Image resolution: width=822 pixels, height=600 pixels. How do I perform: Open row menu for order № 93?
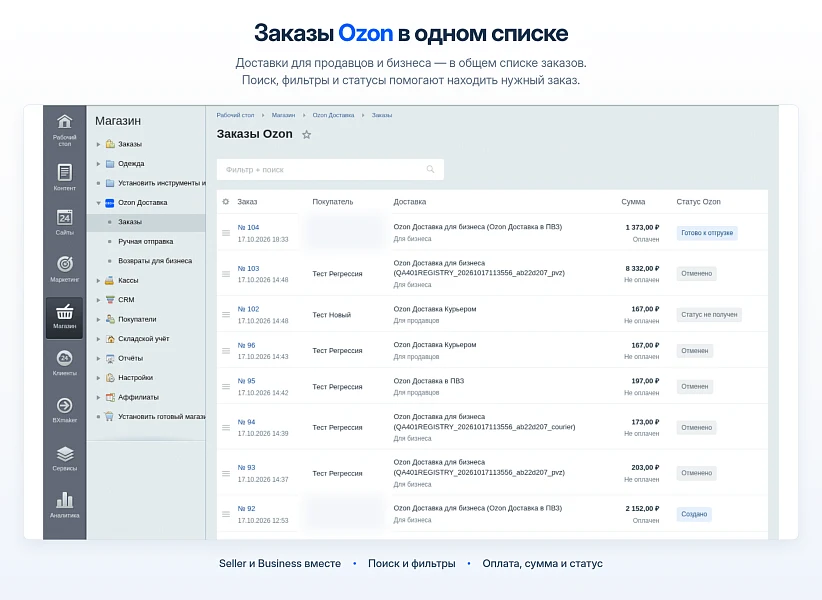coord(226,473)
